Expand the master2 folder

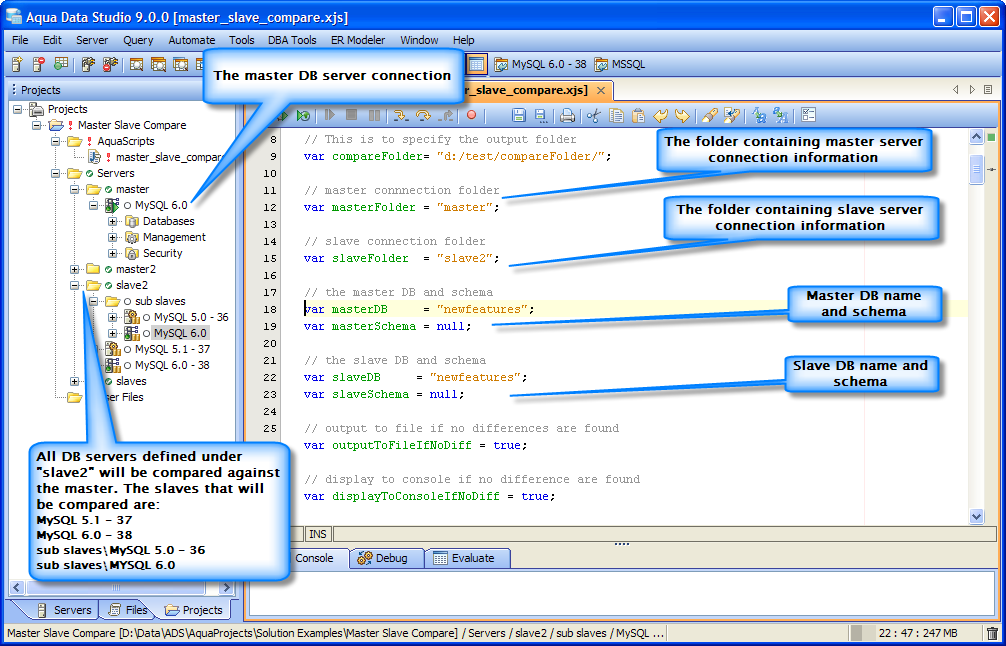74,269
